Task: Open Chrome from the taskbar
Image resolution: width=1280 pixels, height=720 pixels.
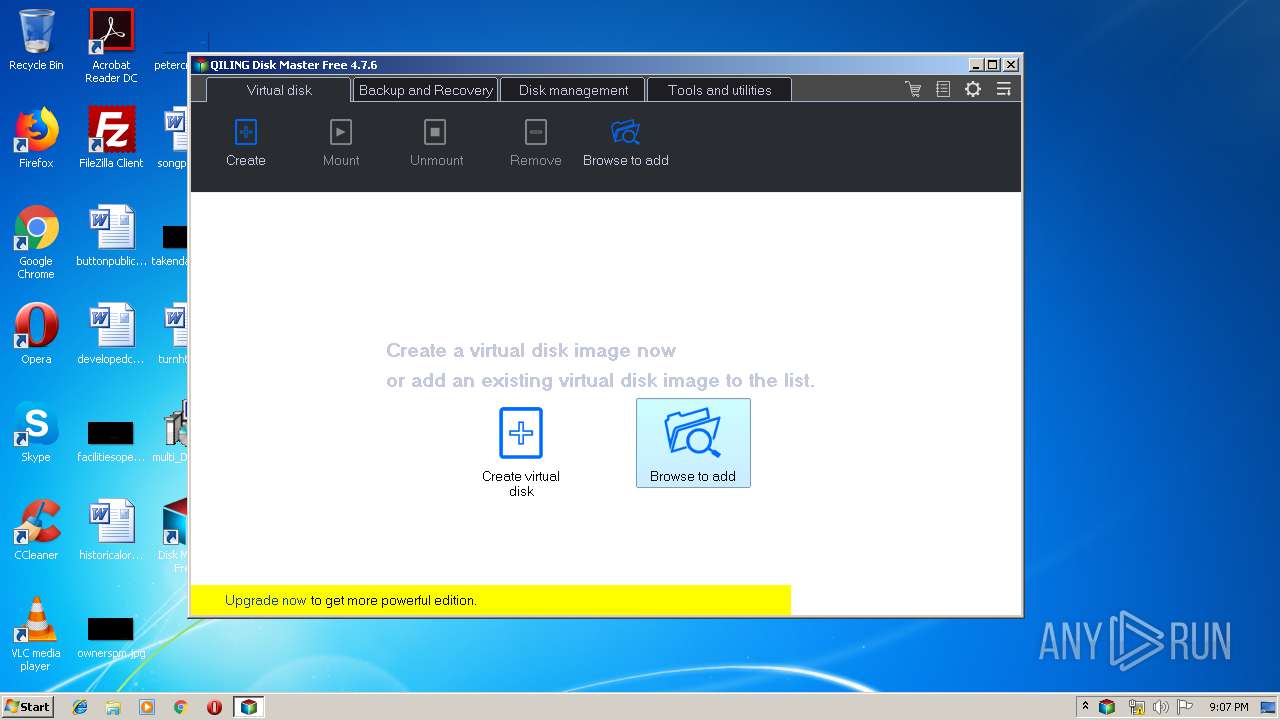Action: [181, 707]
